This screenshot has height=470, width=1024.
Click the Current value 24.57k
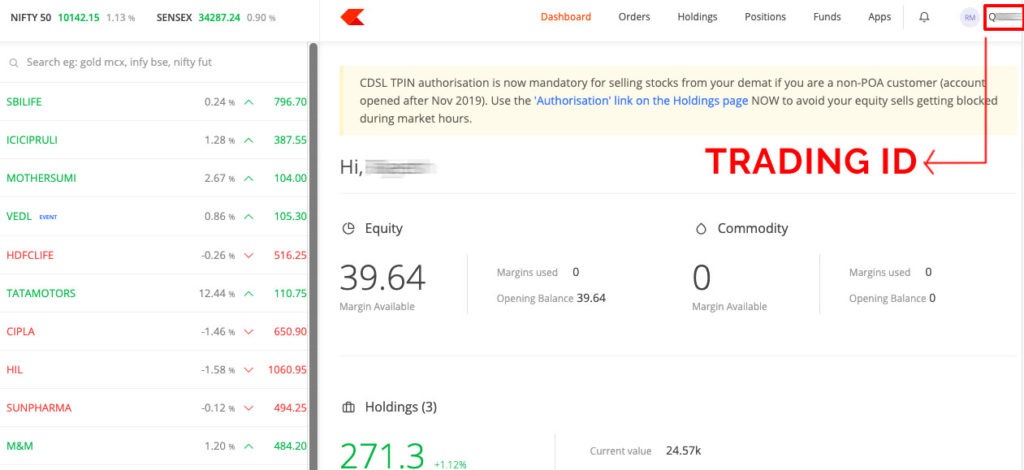683,451
